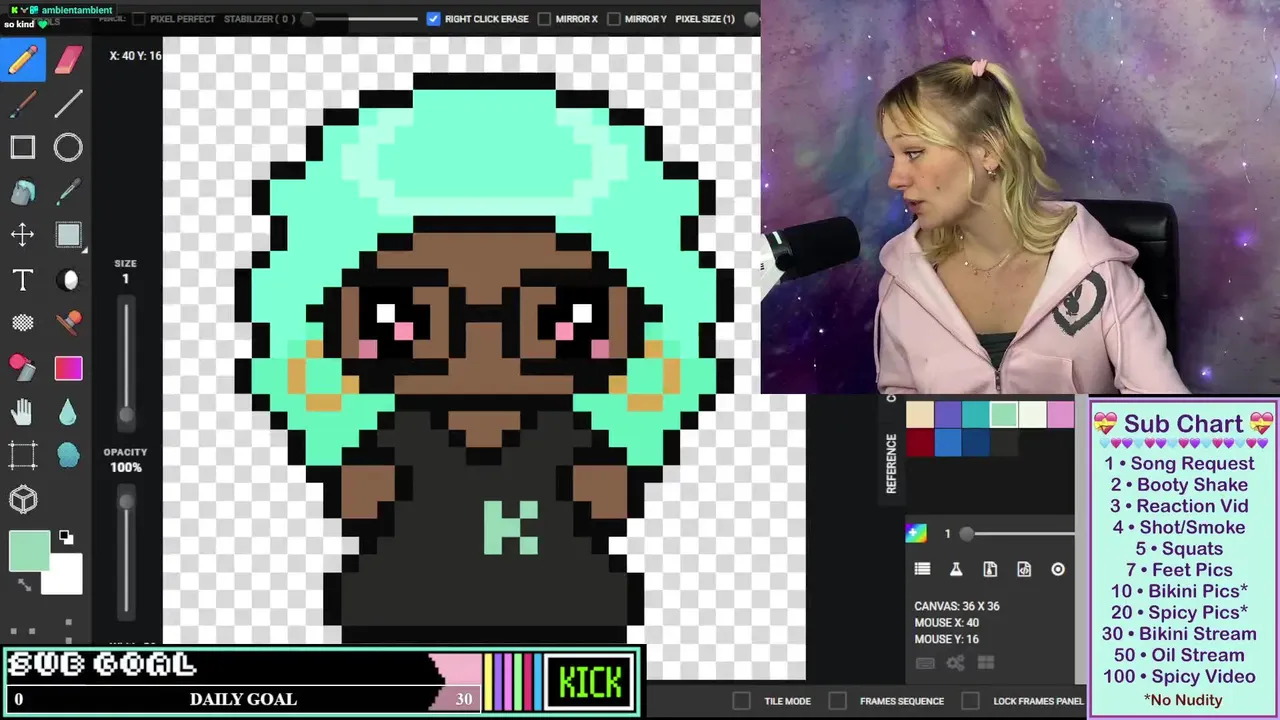This screenshot has height=720, width=1280.
Task: Open the selection square tool with corner arrow
Action: (x=68, y=235)
